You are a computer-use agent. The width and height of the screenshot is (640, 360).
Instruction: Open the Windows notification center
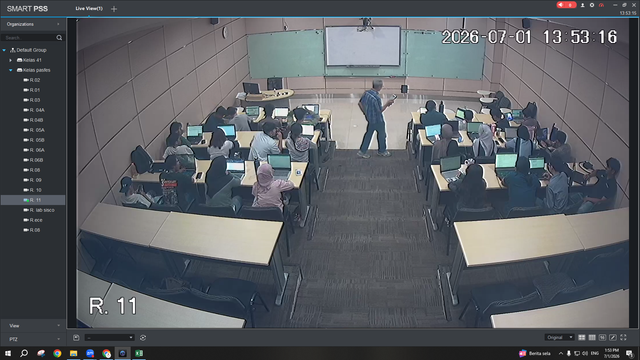click(x=629, y=353)
